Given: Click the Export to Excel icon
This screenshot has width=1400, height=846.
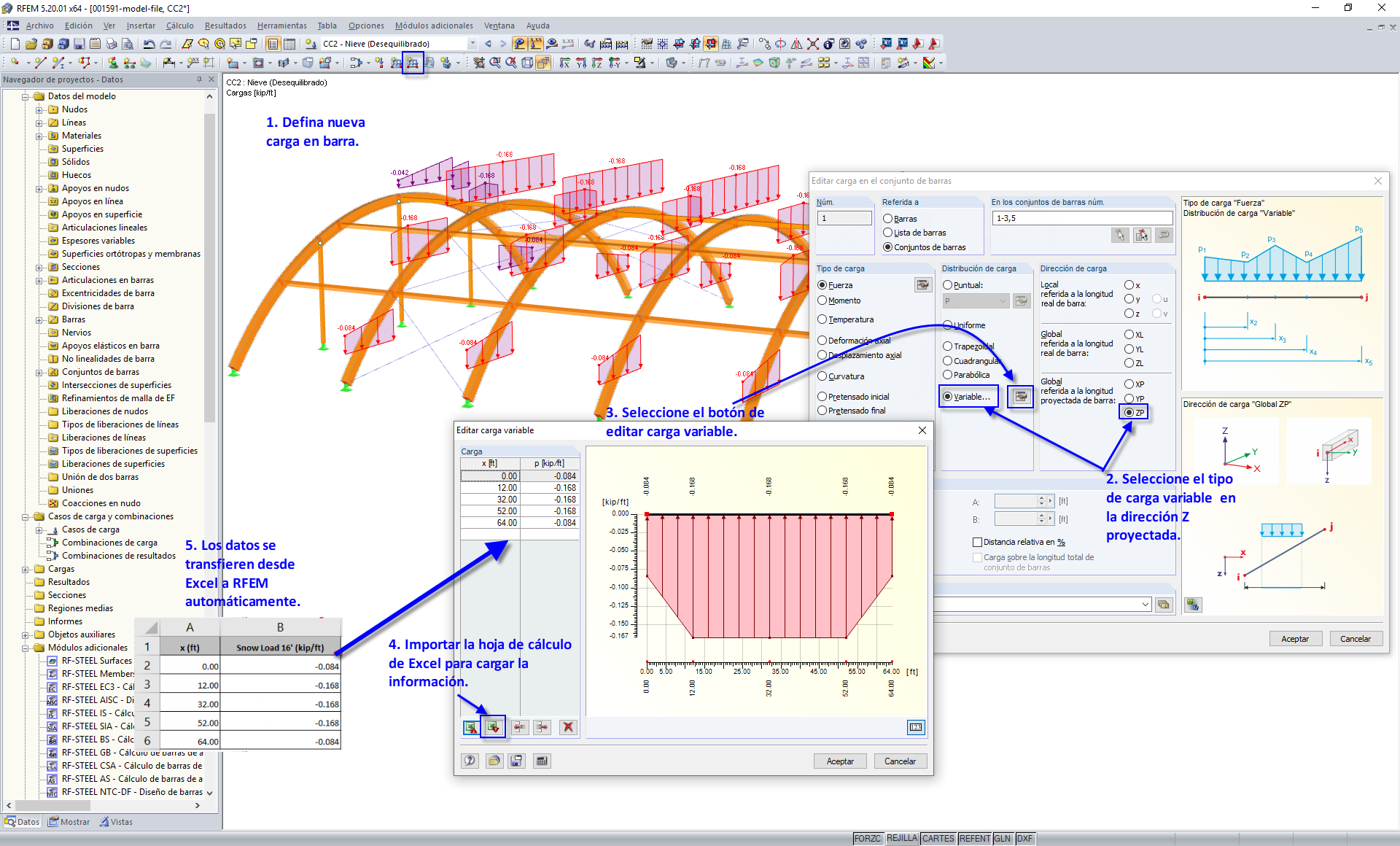Looking at the screenshot, I should (471, 727).
